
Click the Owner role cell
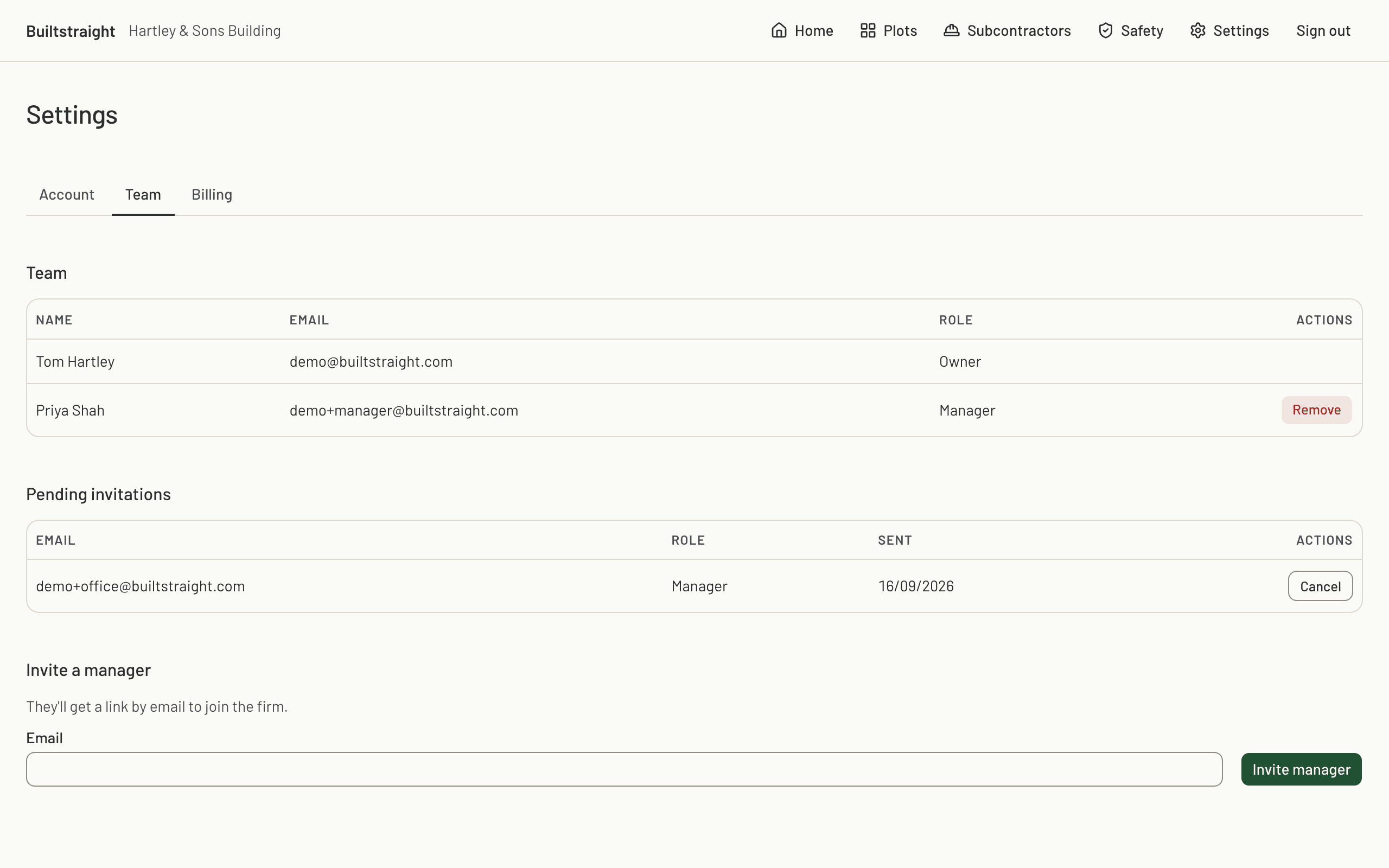960,362
